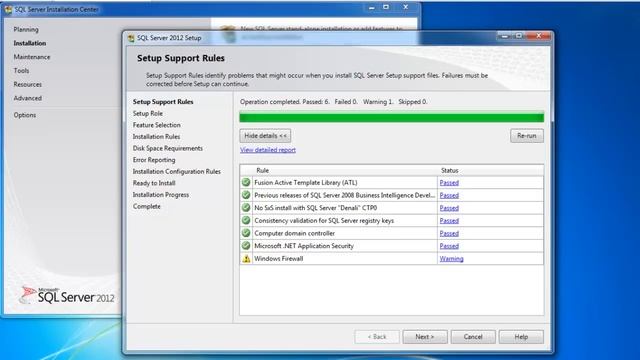Collapse results with Hide details button

(x=265, y=136)
